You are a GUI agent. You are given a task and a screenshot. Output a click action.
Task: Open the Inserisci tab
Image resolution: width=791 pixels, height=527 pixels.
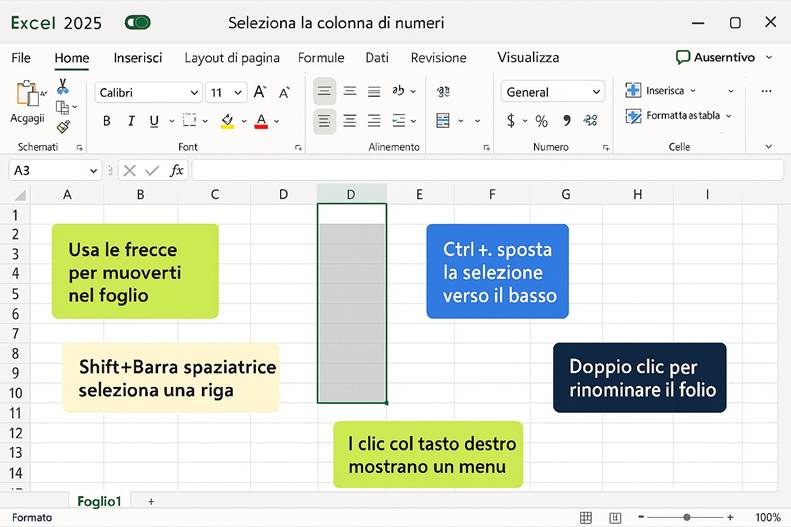[138, 58]
